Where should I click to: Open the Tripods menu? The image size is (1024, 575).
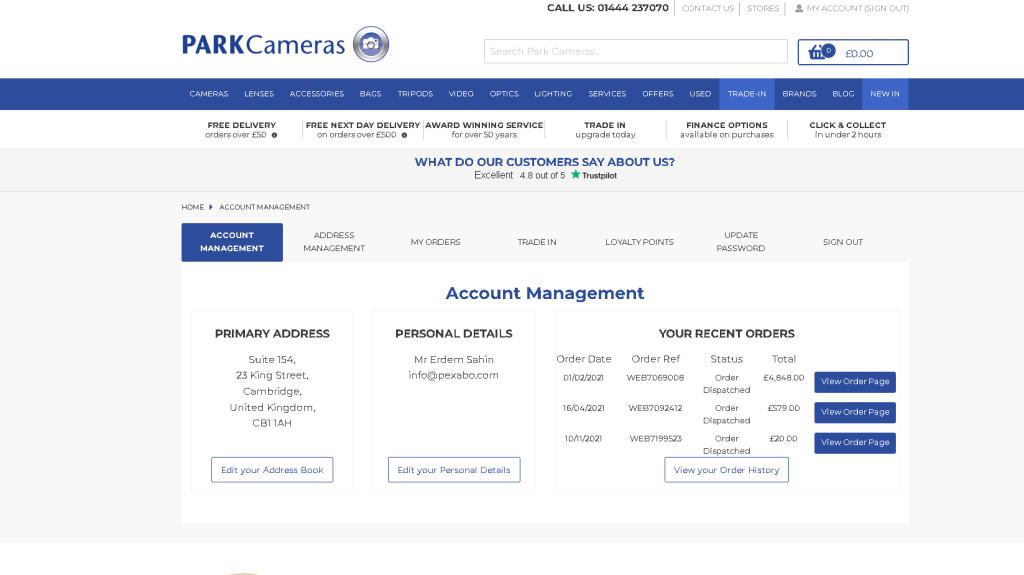[415, 94]
